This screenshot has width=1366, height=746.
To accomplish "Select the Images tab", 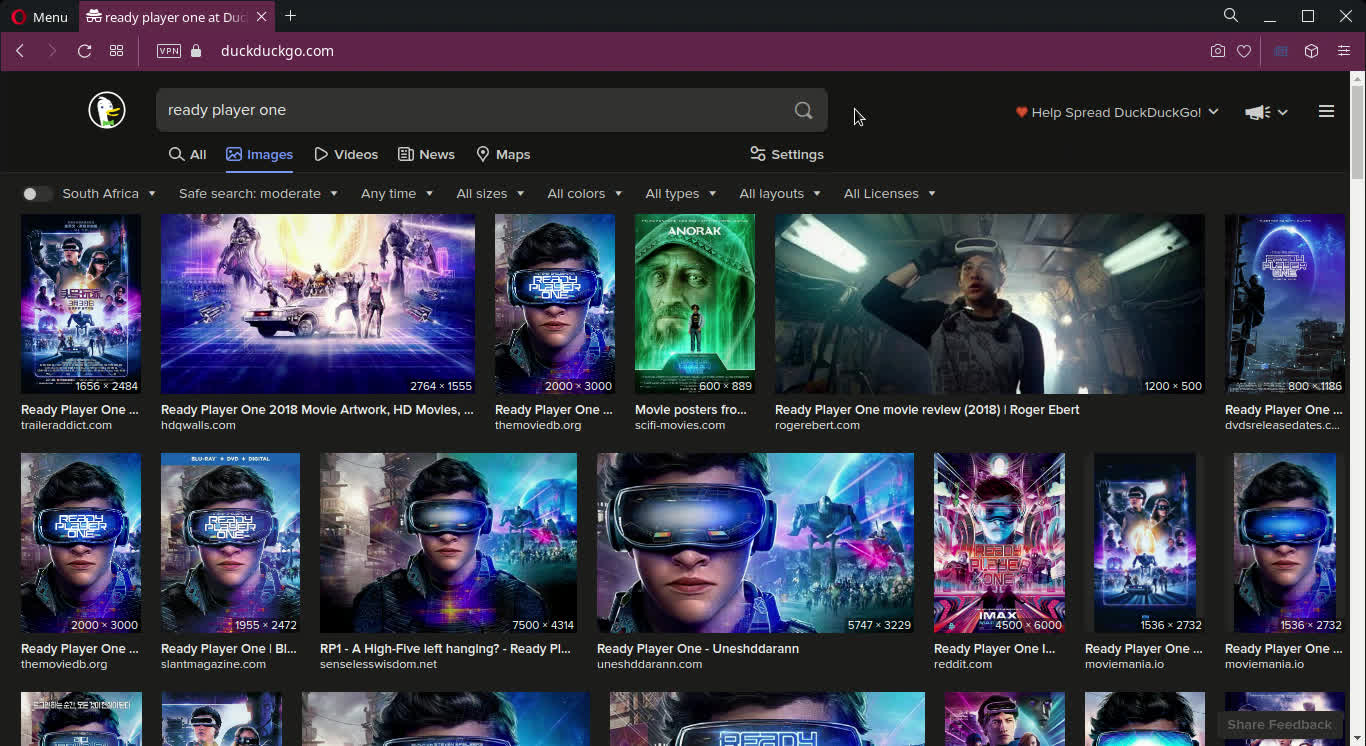I will pyautogui.click(x=260, y=154).
